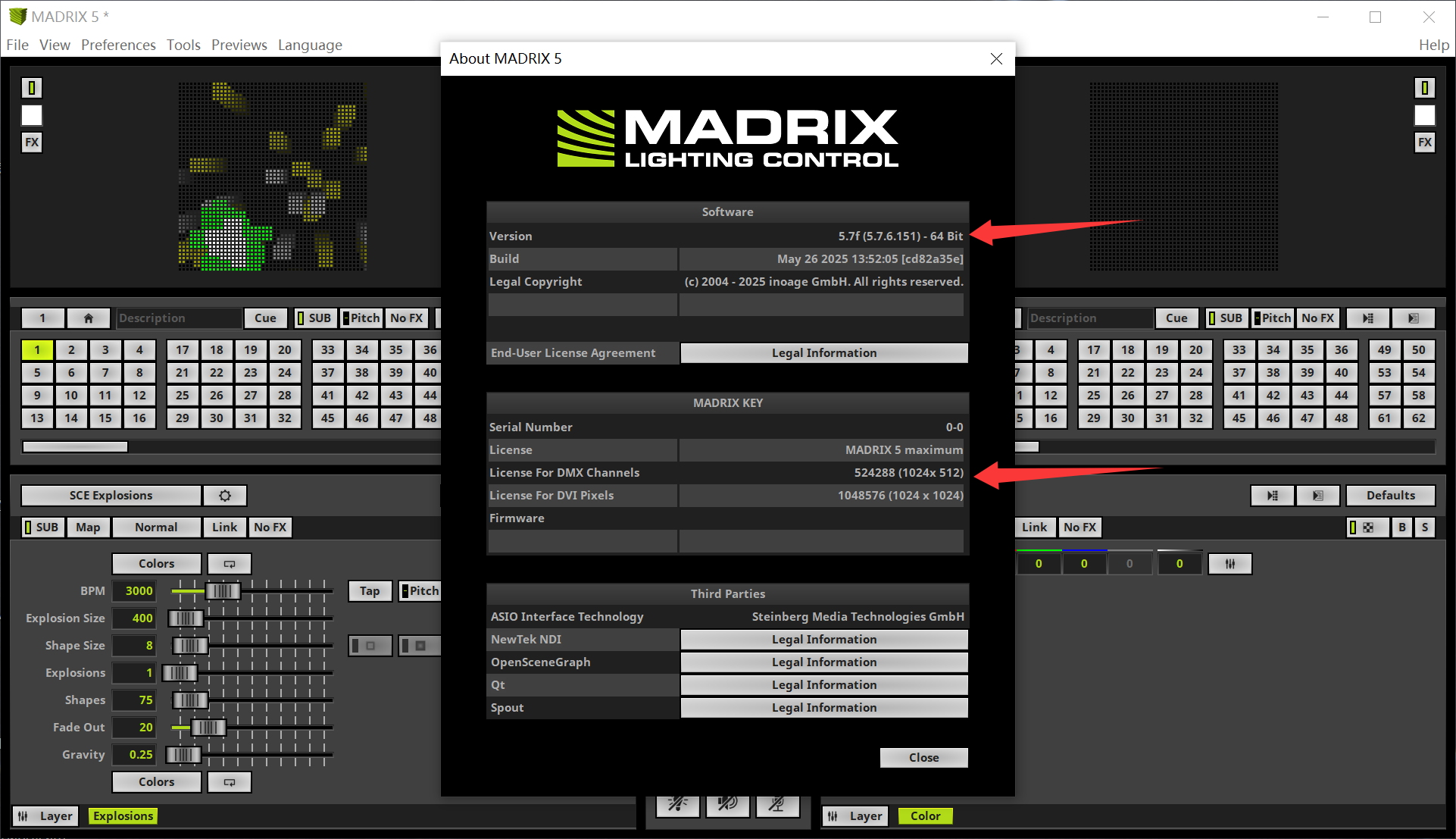Open the Normal mix mode dropdown
Image resolution: width=1456 pixels, height=839 pixels.
tap(156, 528)
